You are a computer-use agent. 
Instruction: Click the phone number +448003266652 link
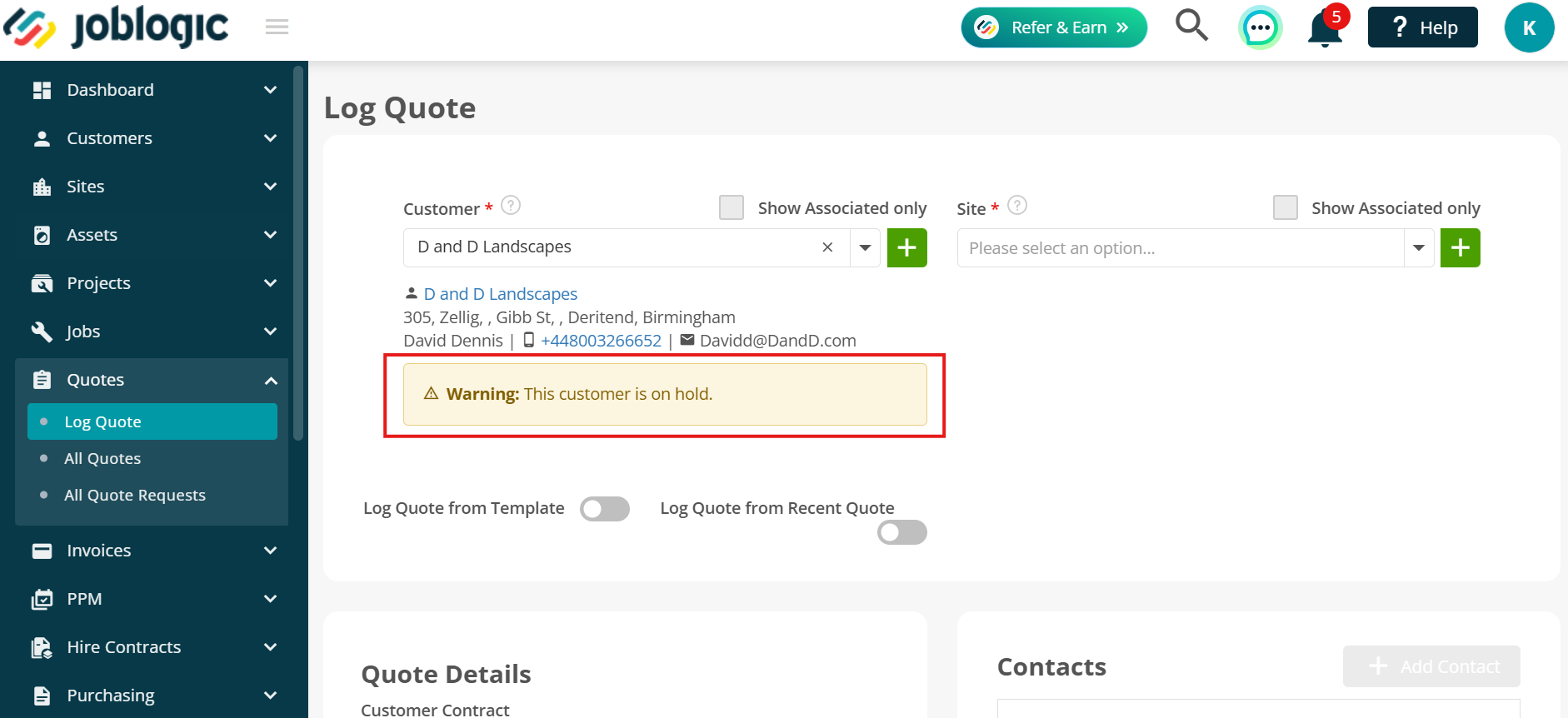coord(601,341)
